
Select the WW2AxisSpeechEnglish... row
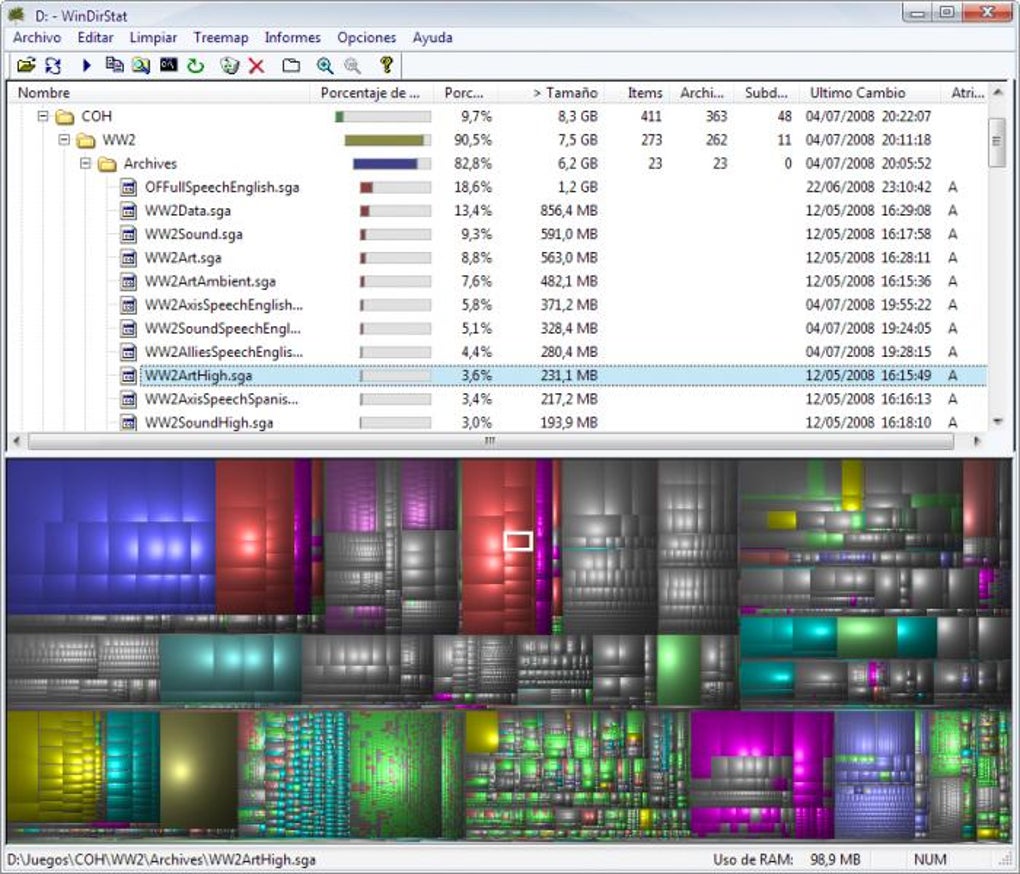[498, 304]
